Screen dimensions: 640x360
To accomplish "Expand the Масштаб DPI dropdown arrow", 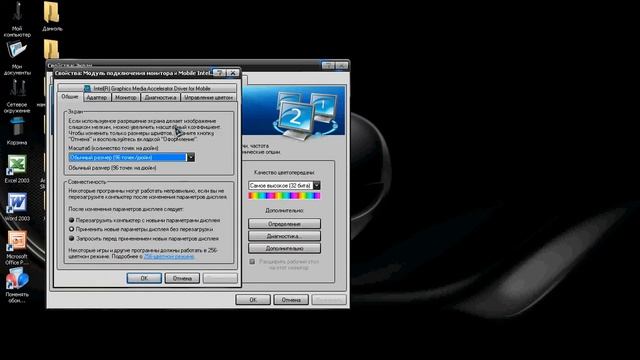I will 191,158.
